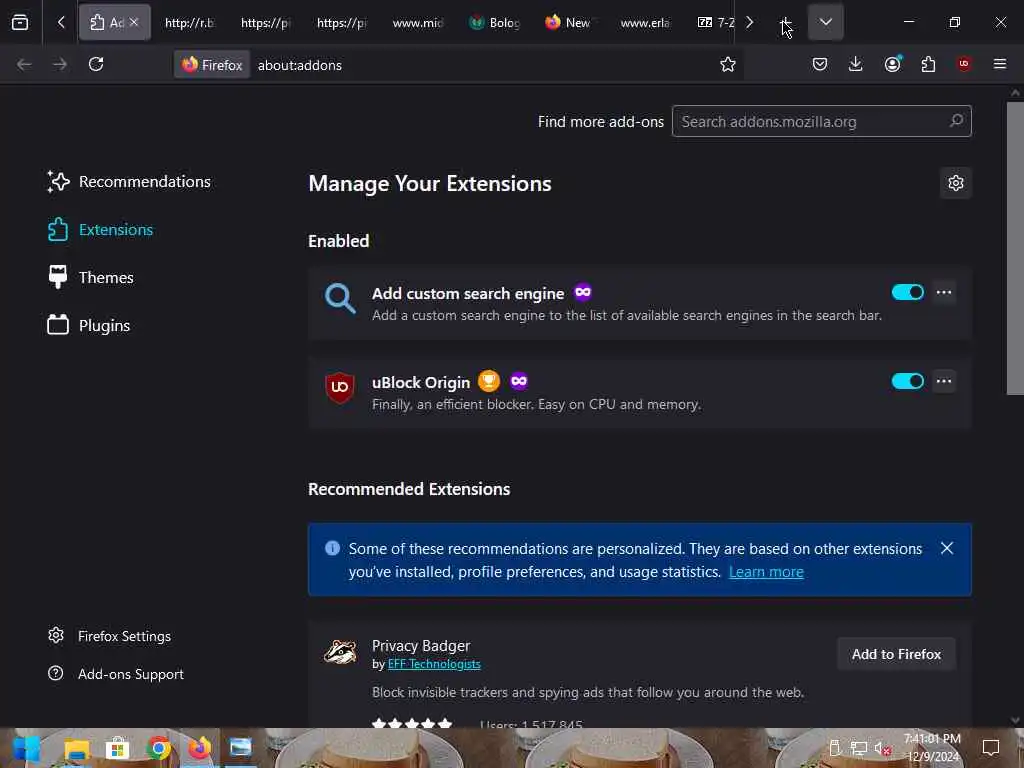The image size is (1024, 768).
Task: Open Recommendations in the sidebar
Action: [129, 182]
